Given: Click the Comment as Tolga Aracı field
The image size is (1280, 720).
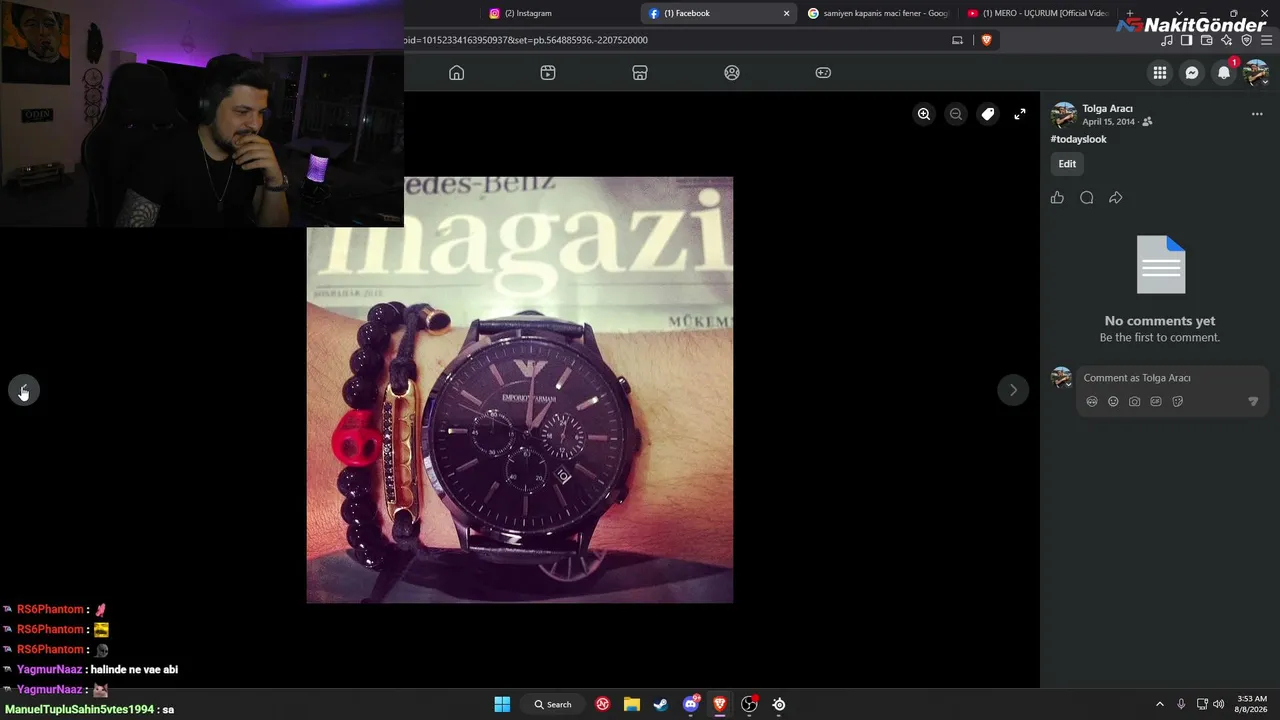Looking at the screenshot, I should coord(1172,378).
